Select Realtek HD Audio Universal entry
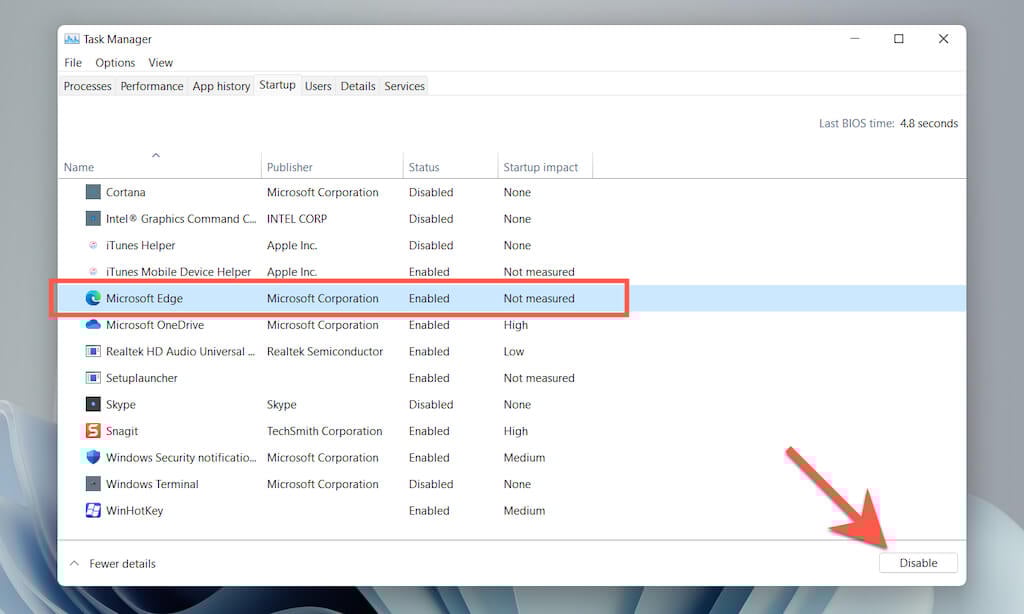1024x614 pixels. click(180, 351)
